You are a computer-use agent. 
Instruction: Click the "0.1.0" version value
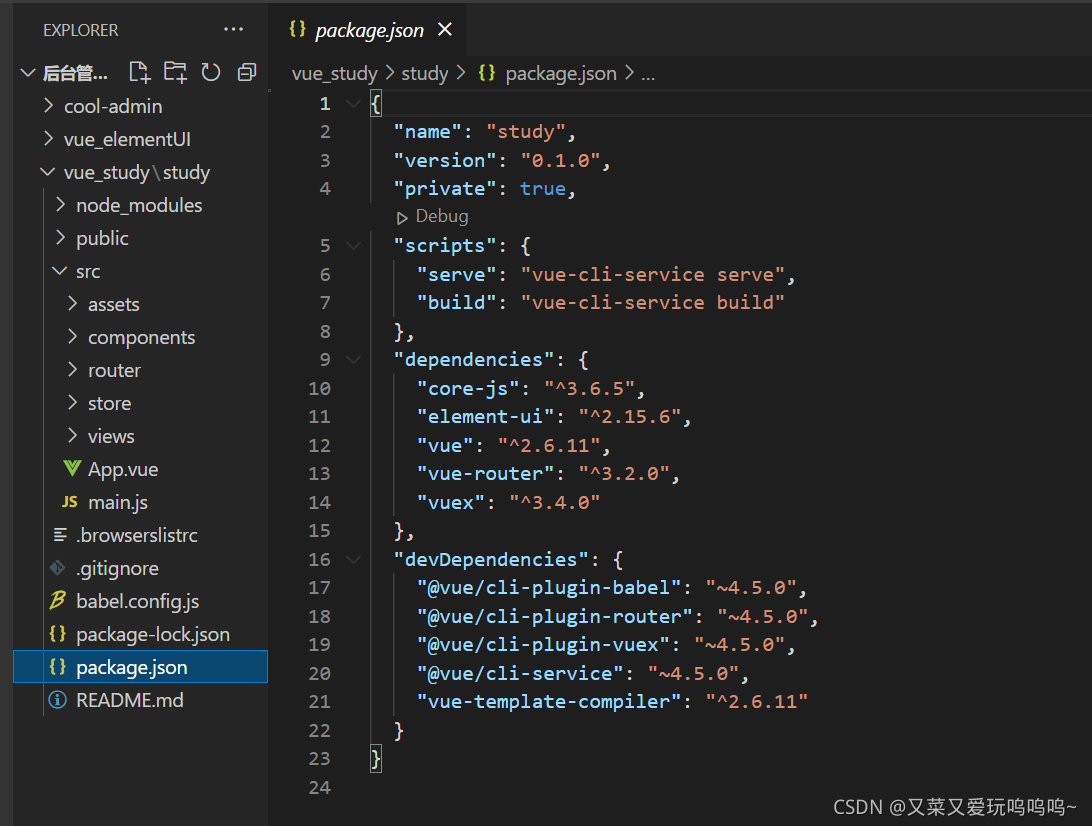[561, 160]
